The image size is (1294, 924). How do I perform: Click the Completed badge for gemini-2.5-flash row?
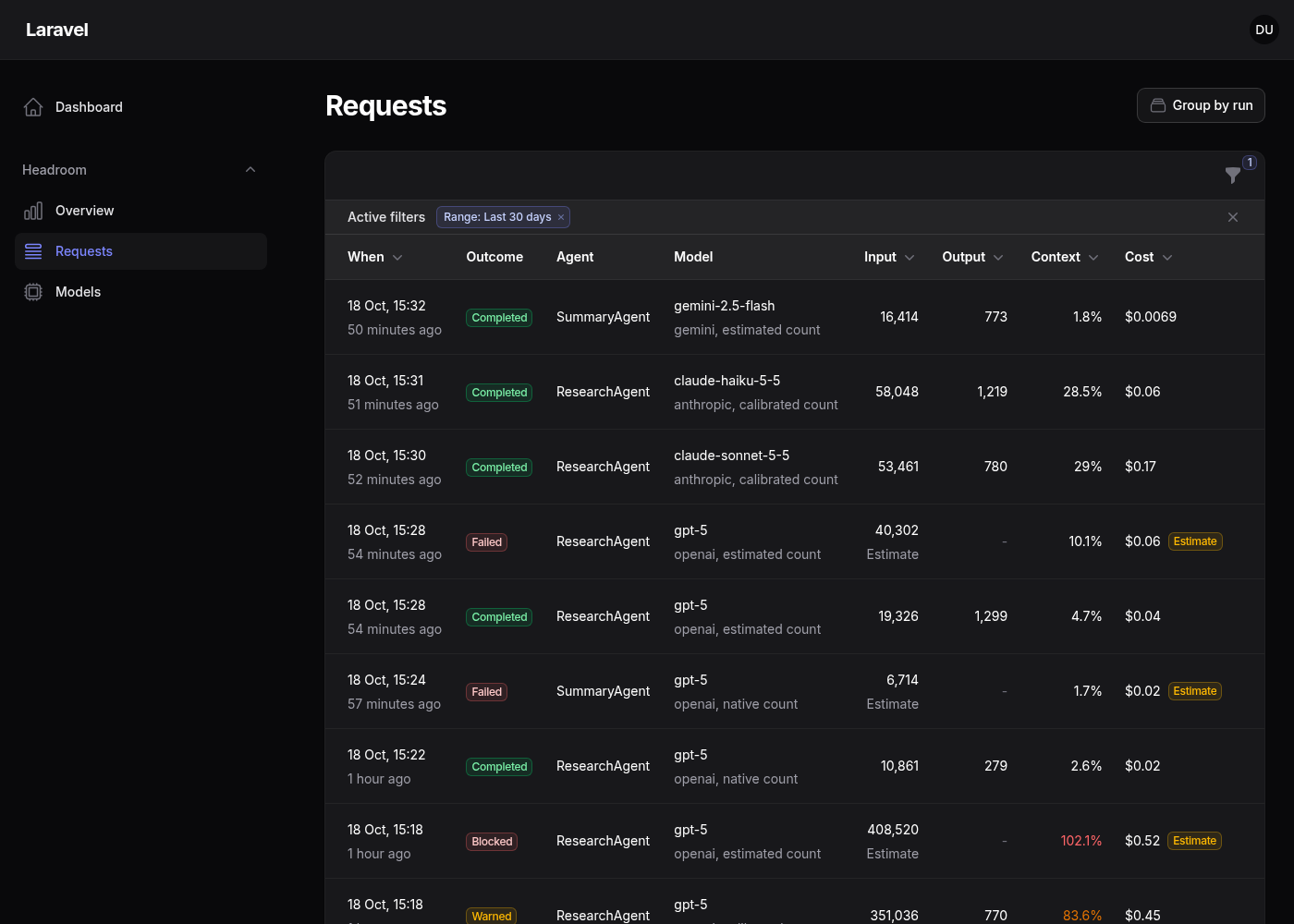point(499,318)
